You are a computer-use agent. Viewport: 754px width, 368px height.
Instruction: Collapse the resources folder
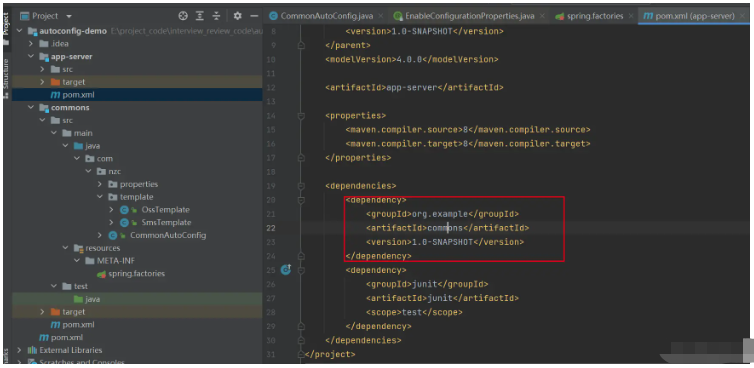[x=65, y=248]
